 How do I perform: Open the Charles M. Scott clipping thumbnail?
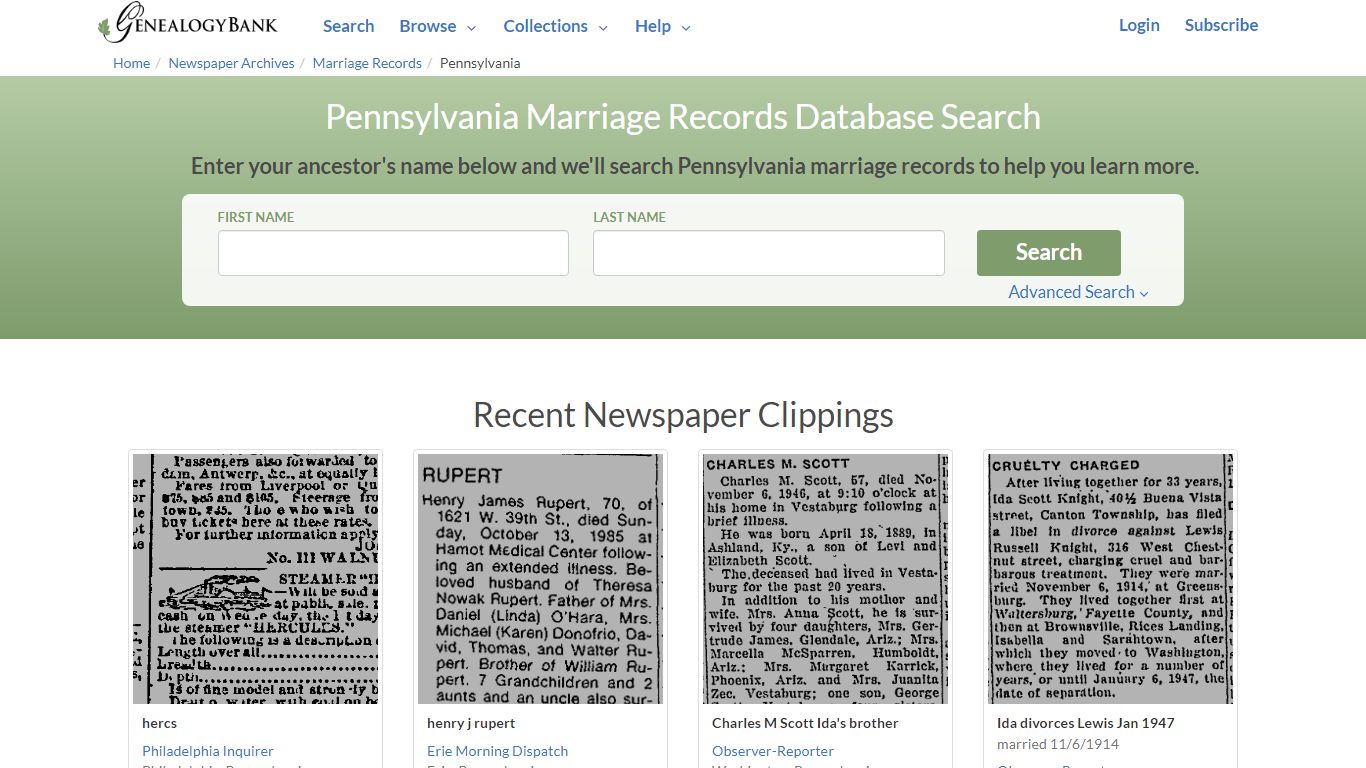(x=826, y=579)
